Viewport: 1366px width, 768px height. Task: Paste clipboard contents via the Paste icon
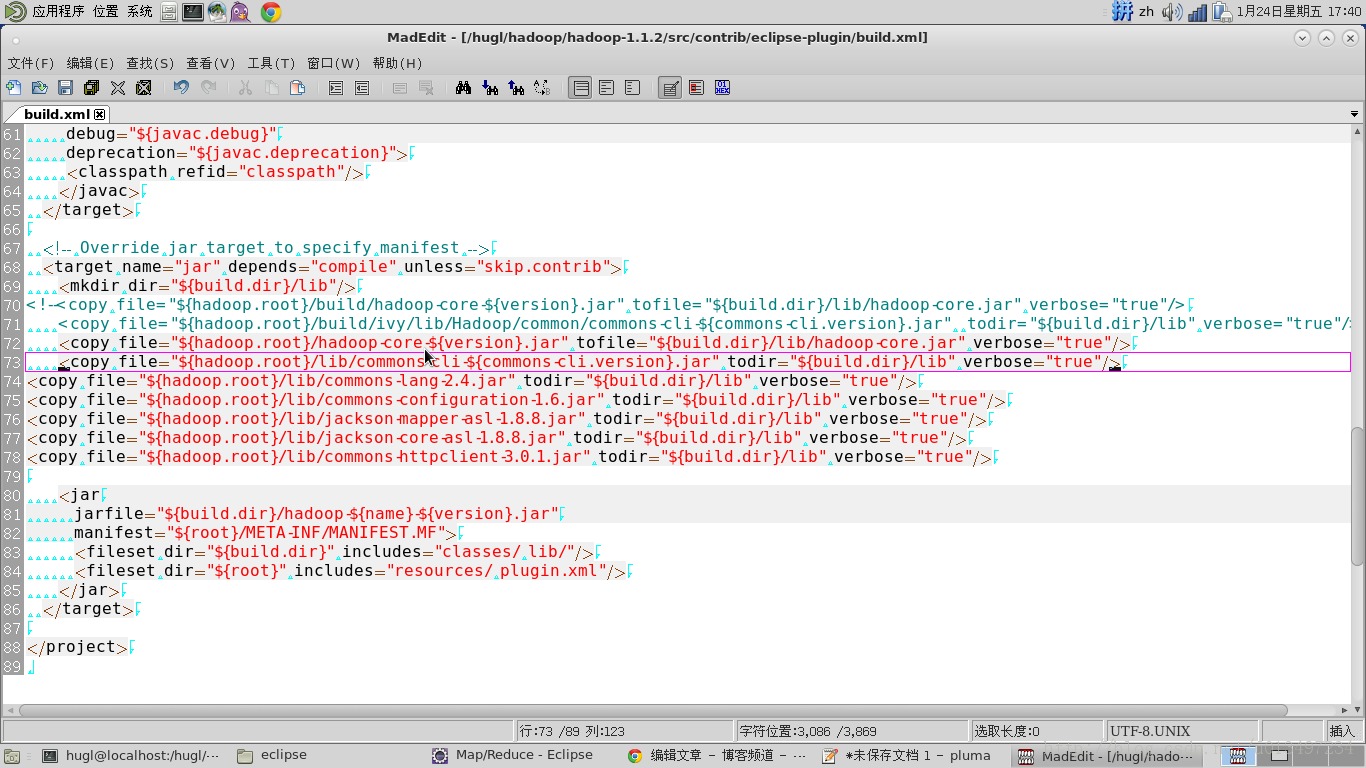click(297, 87)
